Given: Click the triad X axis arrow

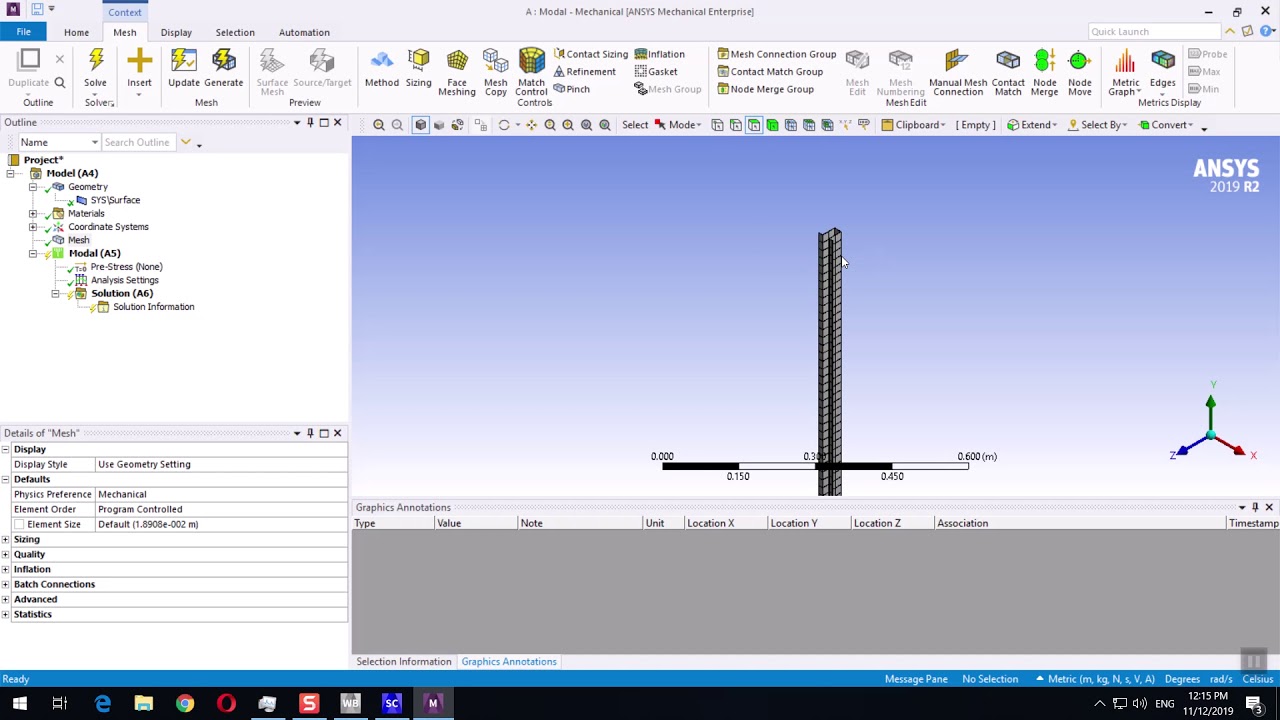Looking at the screenshot, I should [1240, 452].
